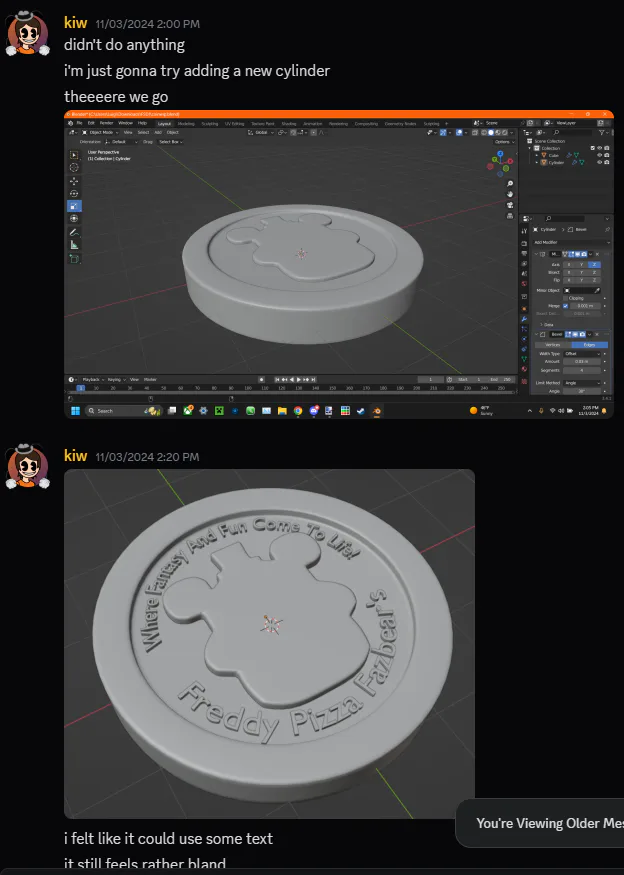624x875 pixels.
Task: Select the Measure ruler tool in Blender
Action: [x=74, y=245]
